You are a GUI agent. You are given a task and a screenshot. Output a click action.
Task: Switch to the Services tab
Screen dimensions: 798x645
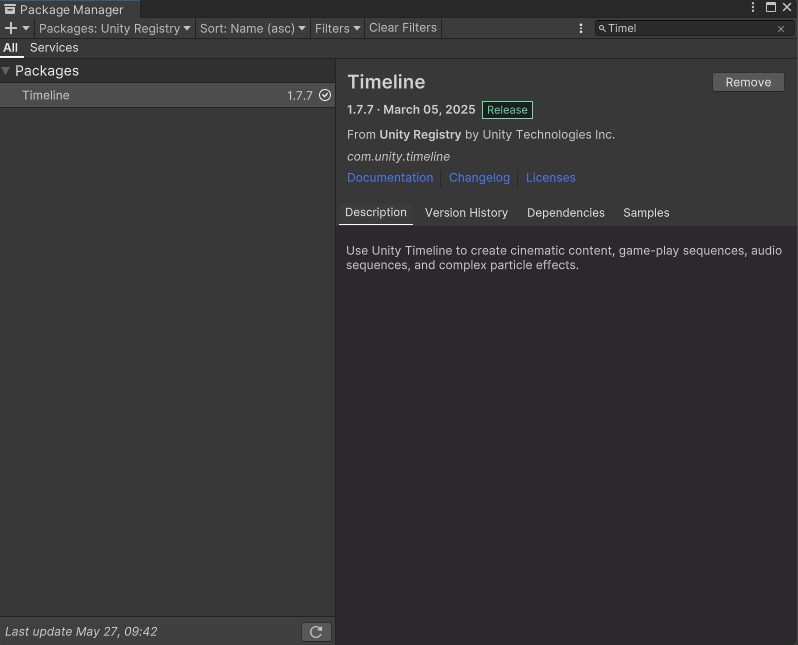tap(54, 48)
